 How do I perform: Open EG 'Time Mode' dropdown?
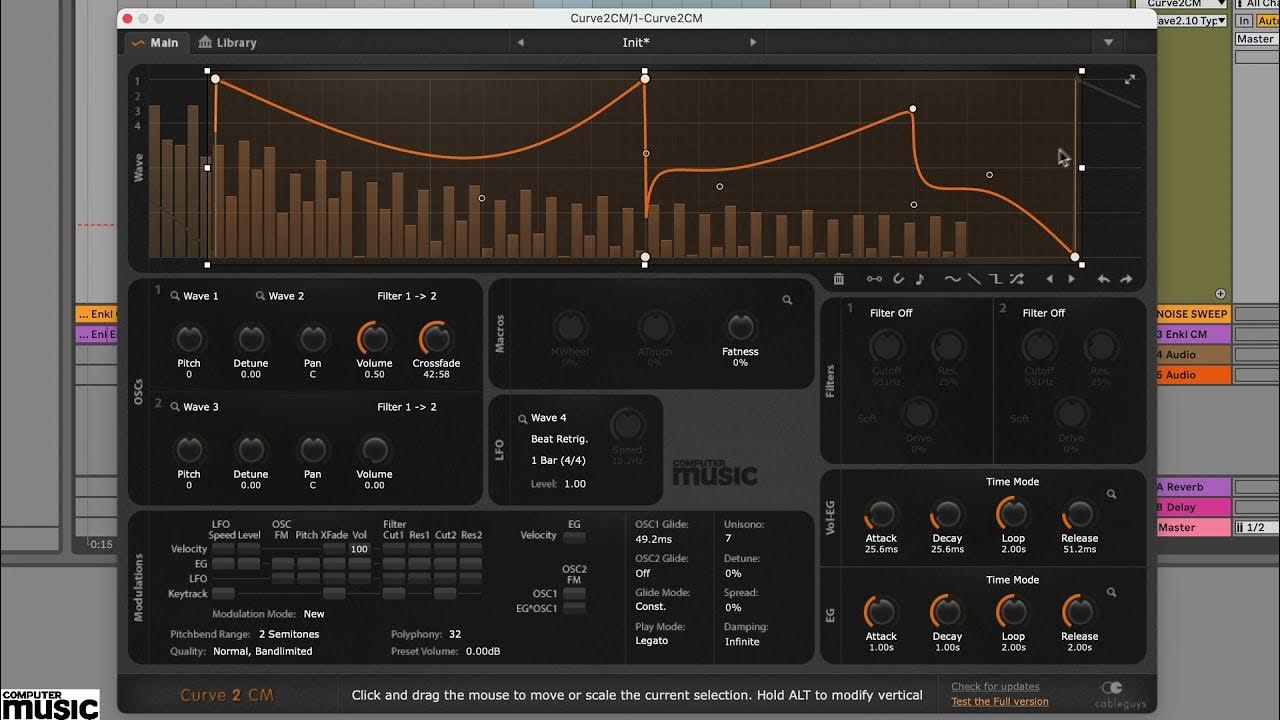coord(1013,580)
